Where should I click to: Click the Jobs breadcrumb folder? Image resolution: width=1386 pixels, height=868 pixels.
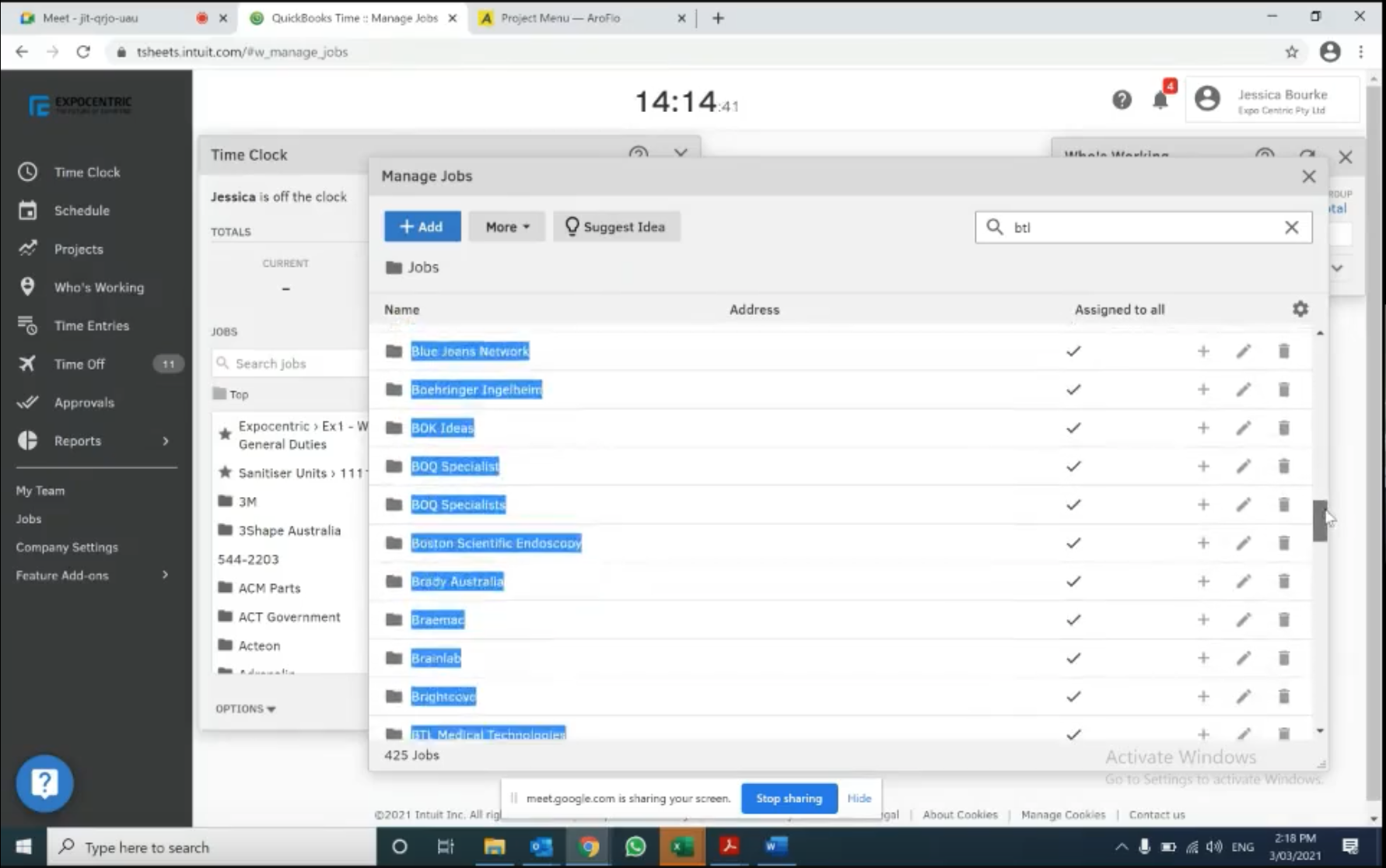pyautogui.click(x=412, y=267)
